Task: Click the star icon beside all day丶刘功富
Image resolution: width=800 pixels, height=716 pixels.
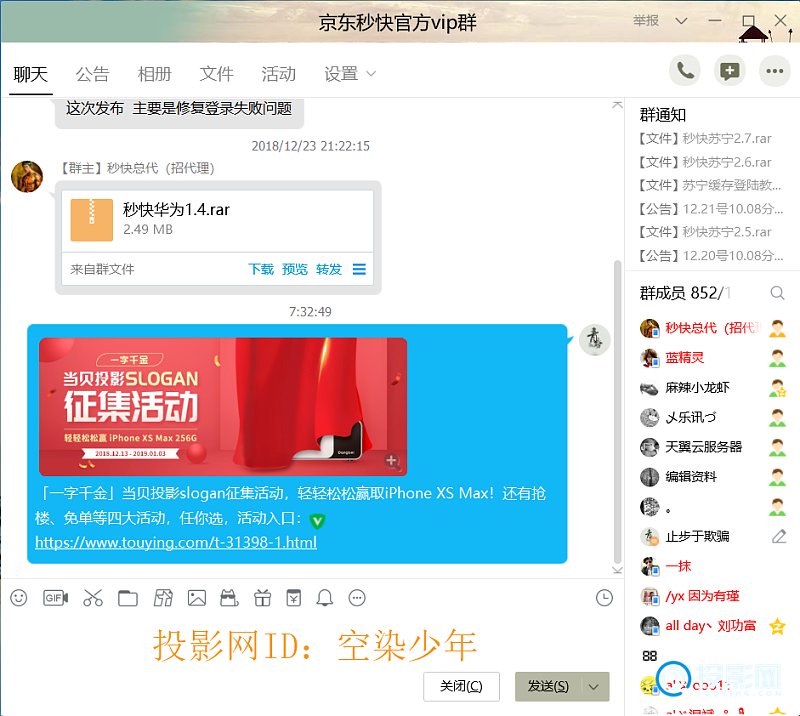Action: 778,626
